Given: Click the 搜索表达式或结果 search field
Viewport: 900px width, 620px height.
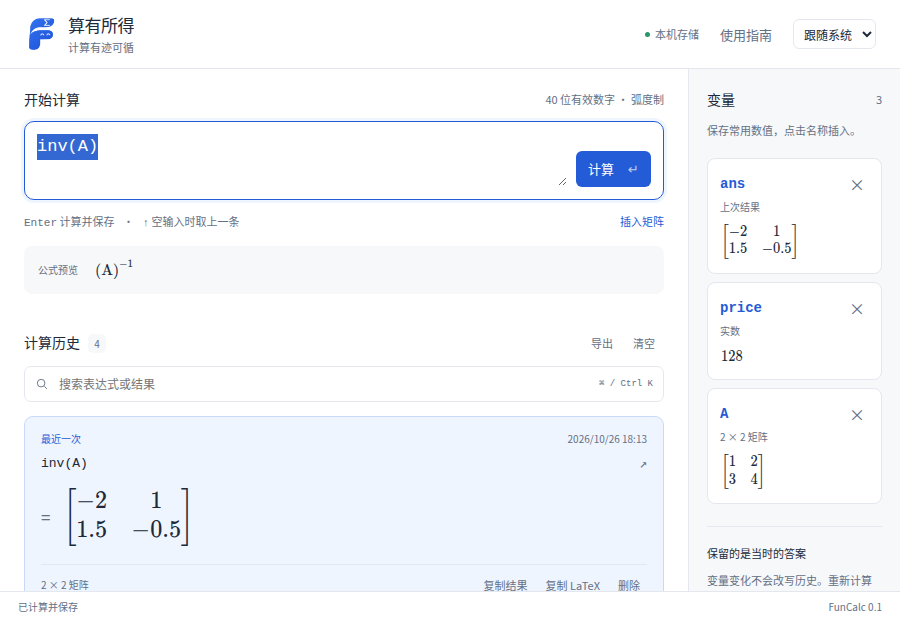Looking at the screenshot, I should (344, 384).
